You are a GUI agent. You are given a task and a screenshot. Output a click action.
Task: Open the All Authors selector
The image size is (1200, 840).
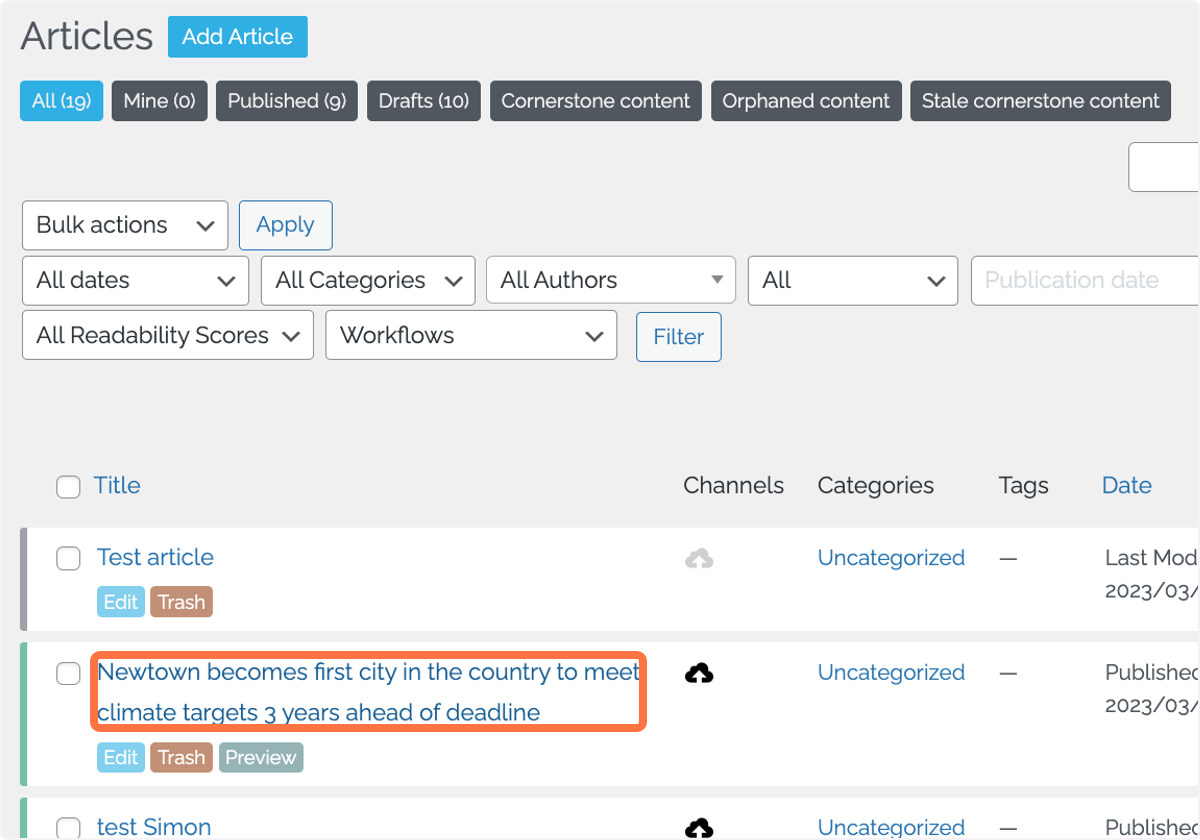click(611, 280)
